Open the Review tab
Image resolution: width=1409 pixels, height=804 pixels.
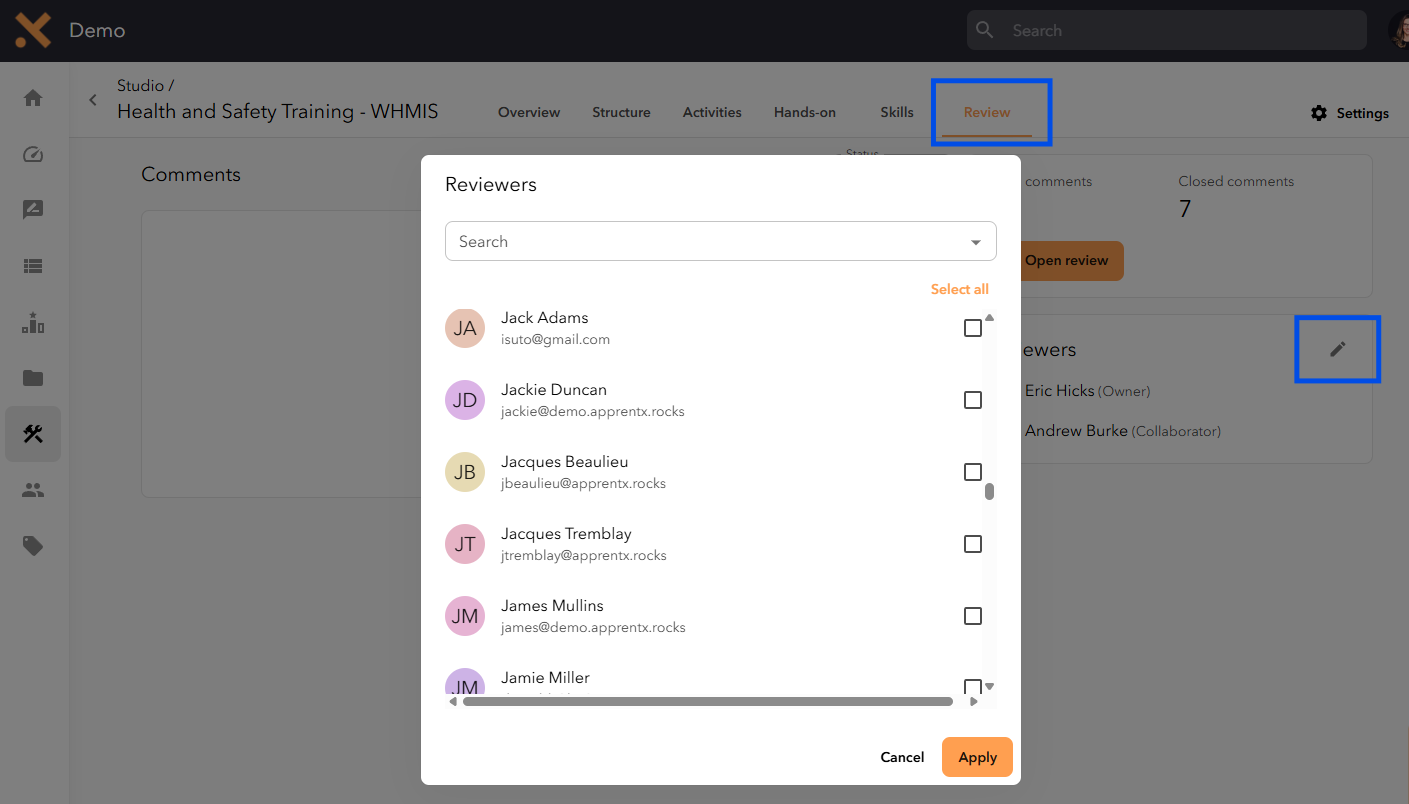coord(987,112)
